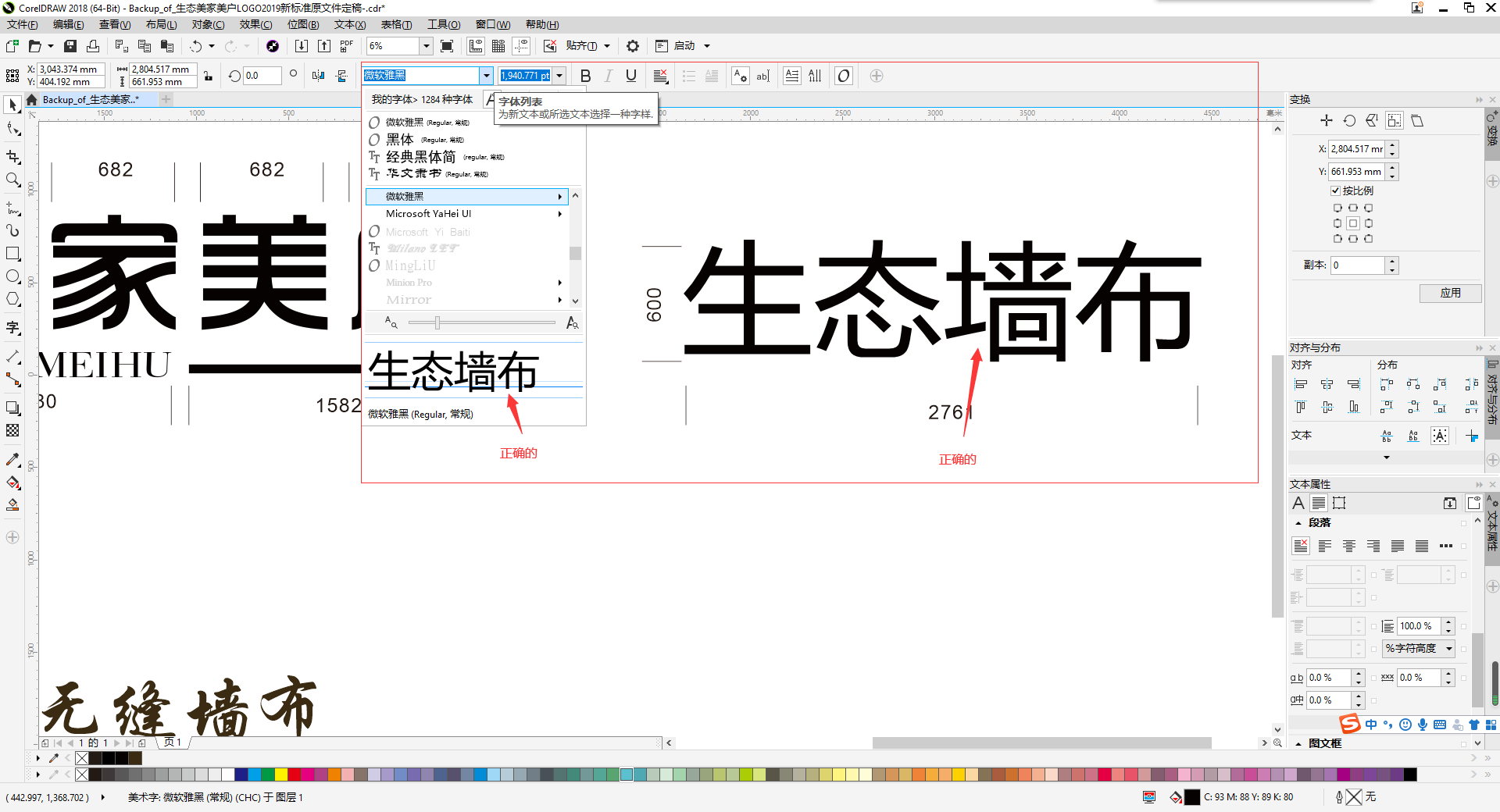Select the Transparency checkerboard tool
Viewport: 1500px width, 812px height.
pyautogui.click(x=12, y=430)
